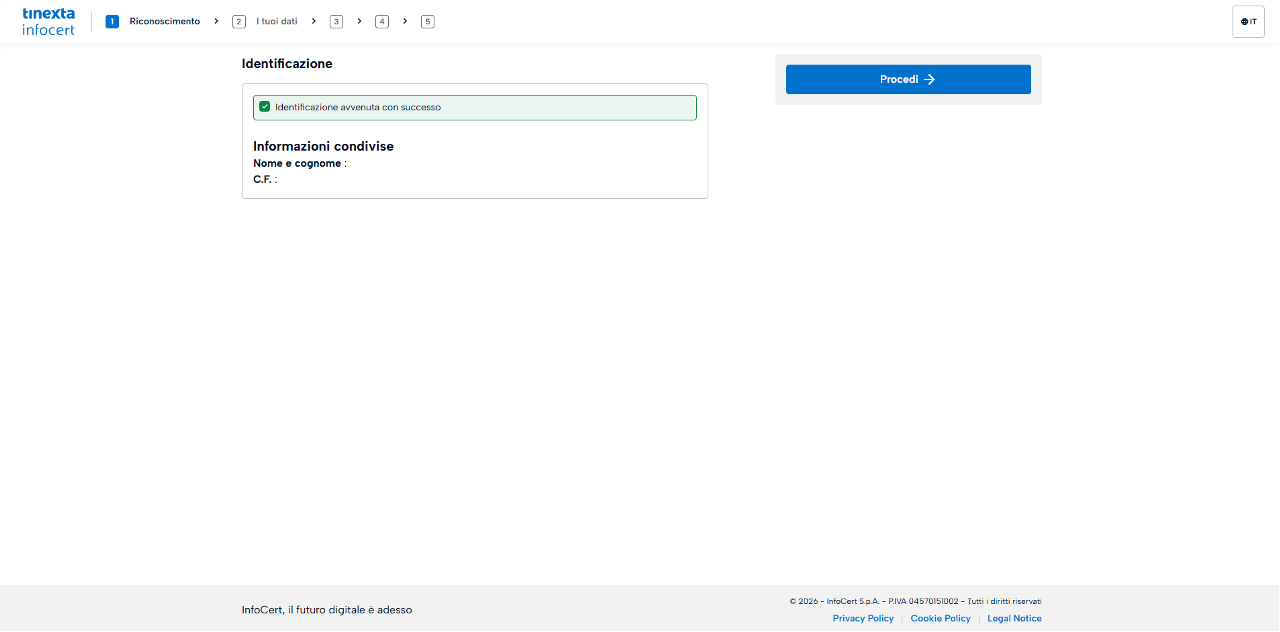Go to step 5 in progress bar
Image resolution: width=1280 pixels, height=632 pixels.
[428, 21]
